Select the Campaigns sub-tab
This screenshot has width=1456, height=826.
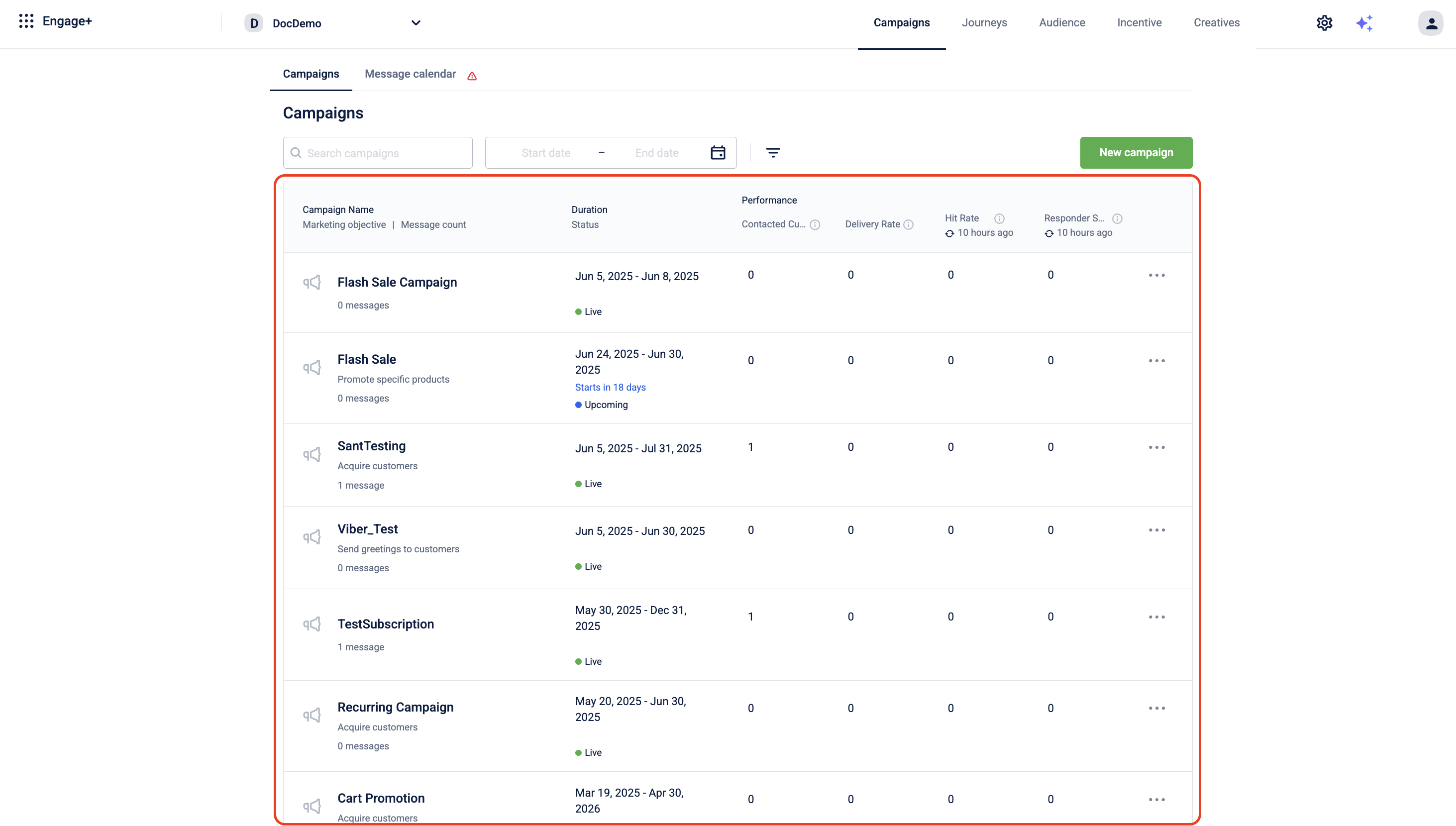point(311,74)
